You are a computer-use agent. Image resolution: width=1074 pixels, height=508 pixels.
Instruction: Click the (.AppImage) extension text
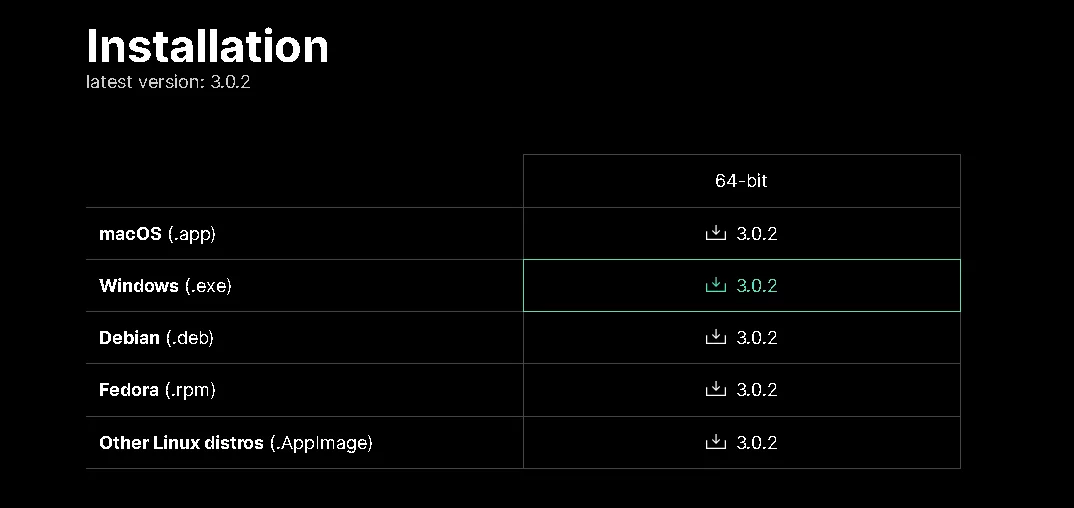pos(321,443)
